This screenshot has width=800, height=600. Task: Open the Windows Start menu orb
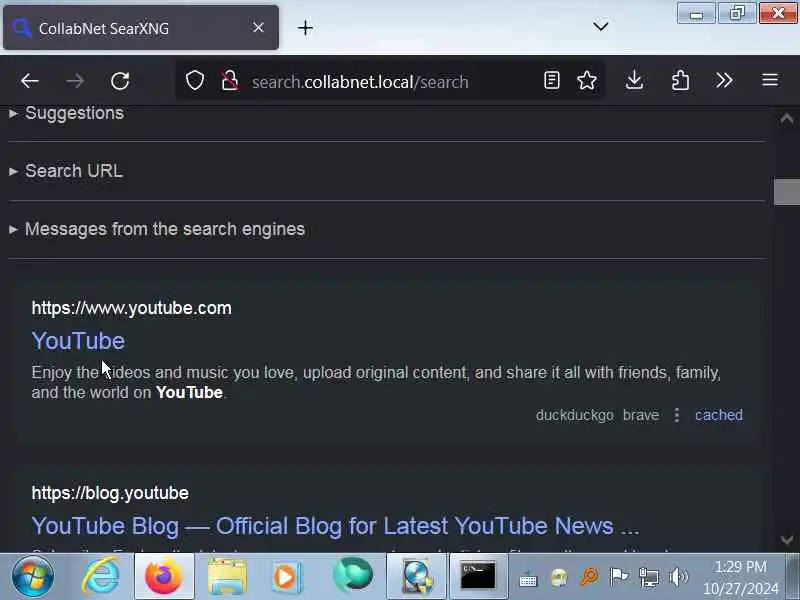pos(33,577)
